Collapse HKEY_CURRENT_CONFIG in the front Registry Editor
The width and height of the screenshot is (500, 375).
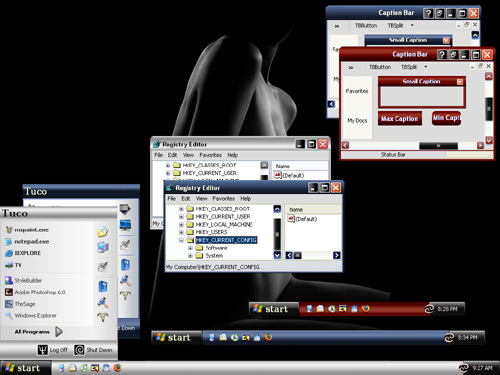tap(181, 240)
